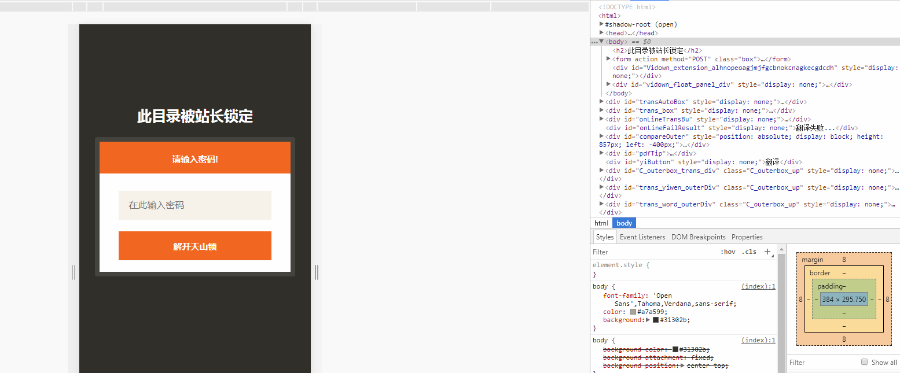
Task: Toggle the :hov element state panel
Action: (728, 252)
